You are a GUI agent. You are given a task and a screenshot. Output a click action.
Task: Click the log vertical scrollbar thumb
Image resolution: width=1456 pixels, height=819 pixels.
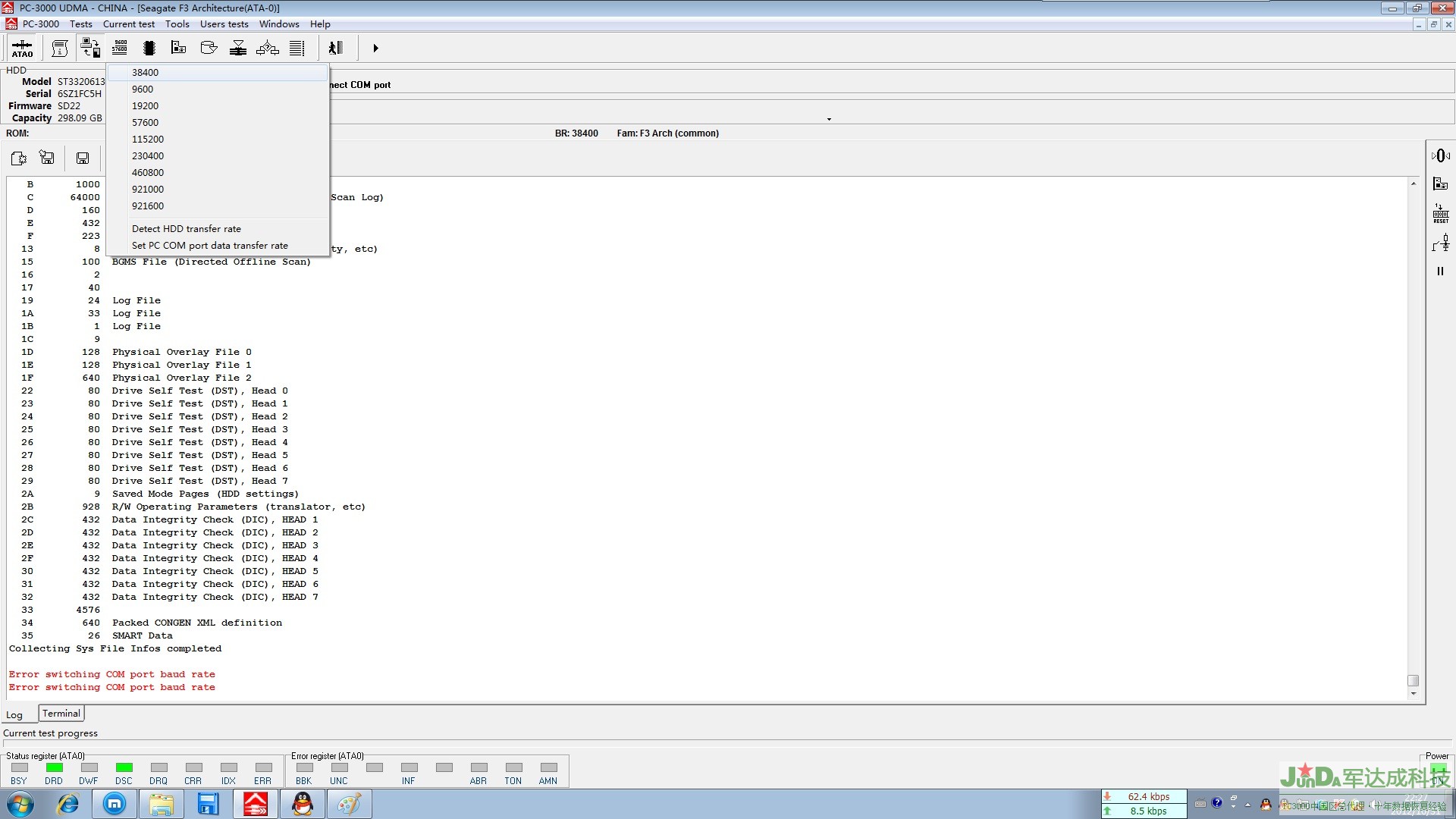(1414, 680)
